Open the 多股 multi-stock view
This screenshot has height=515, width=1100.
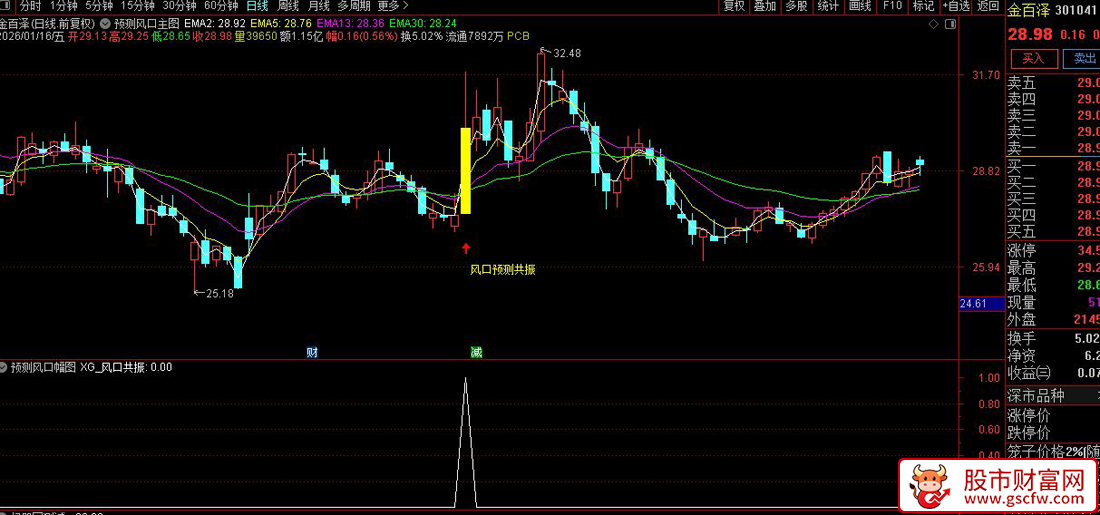pos(796,6)
